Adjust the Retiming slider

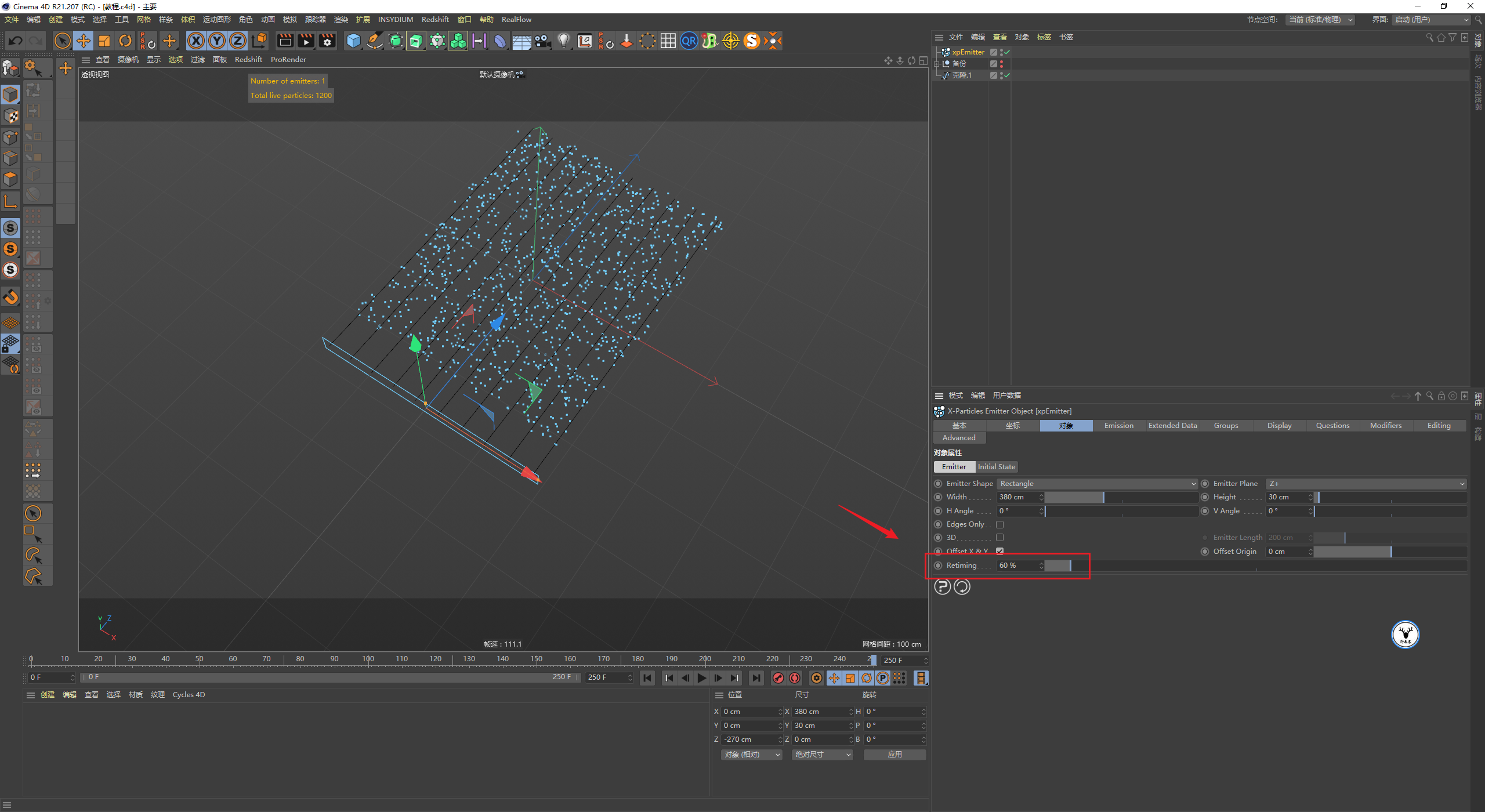1070,565
